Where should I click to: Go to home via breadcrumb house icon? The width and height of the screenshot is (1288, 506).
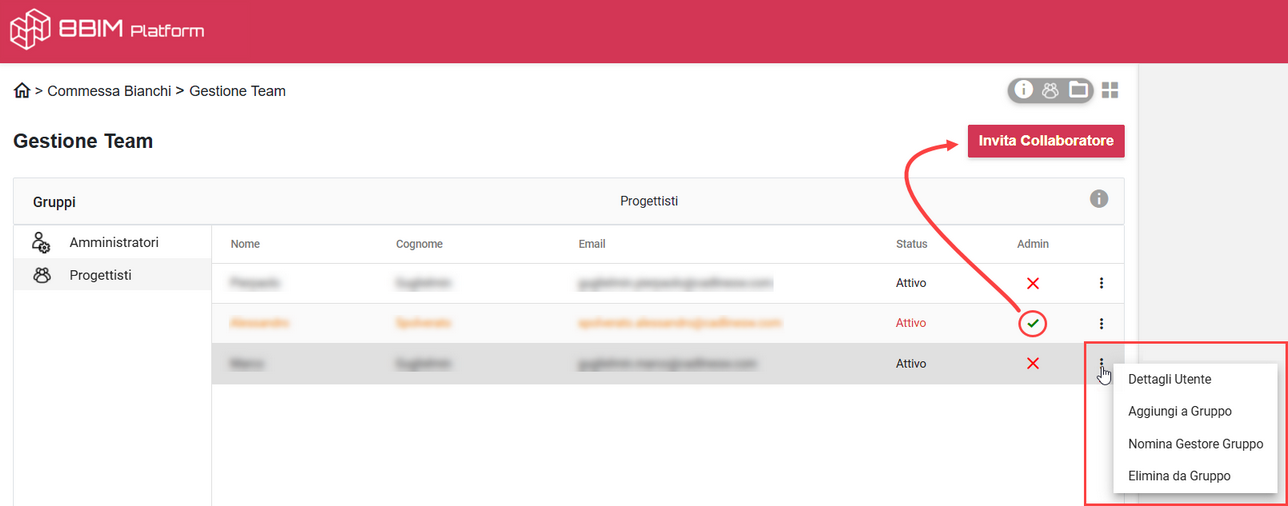click(x=21, y=91)
